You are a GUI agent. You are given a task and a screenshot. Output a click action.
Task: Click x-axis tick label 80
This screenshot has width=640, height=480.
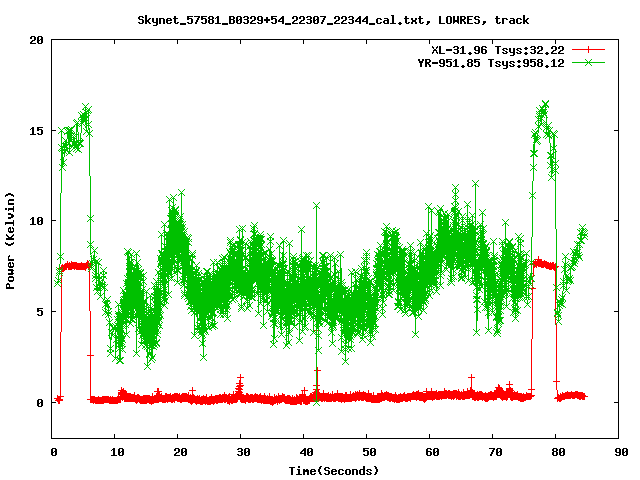[x=558, y=452]
